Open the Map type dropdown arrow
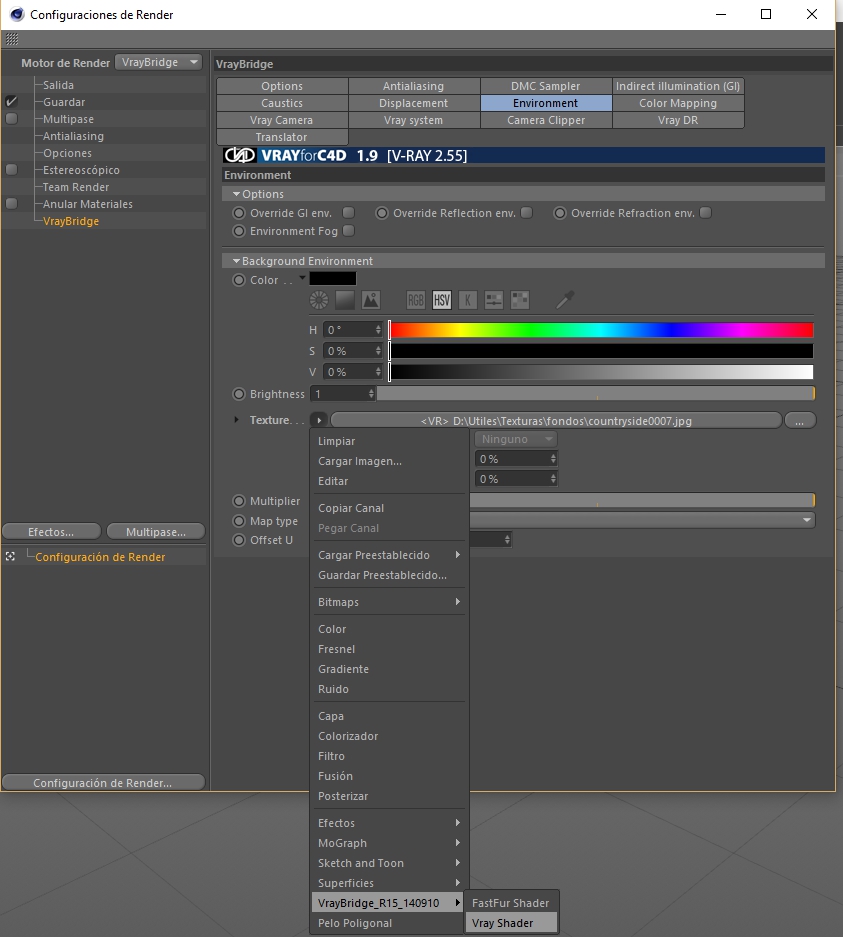 point(807,520)
